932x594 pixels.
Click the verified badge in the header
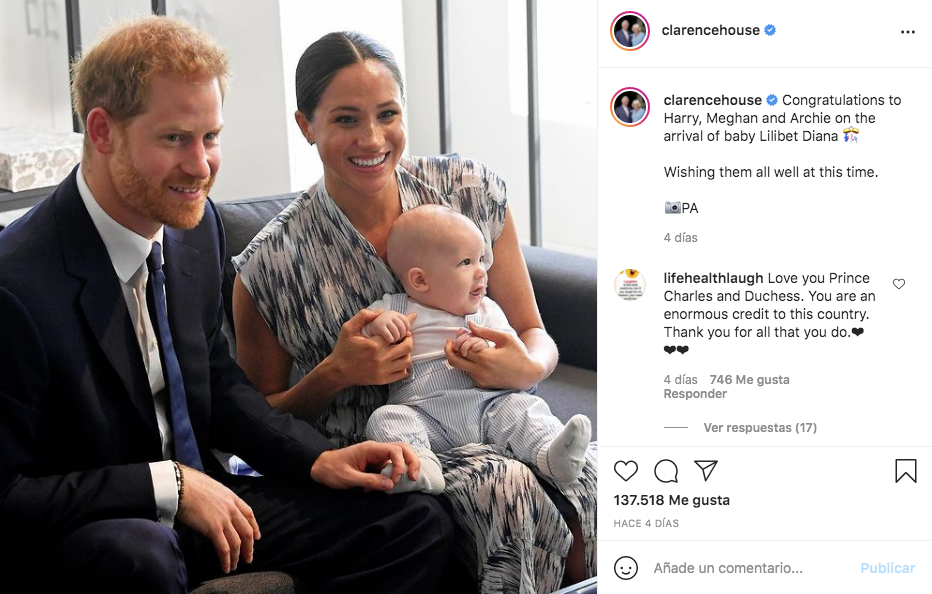tap(770, 30)
